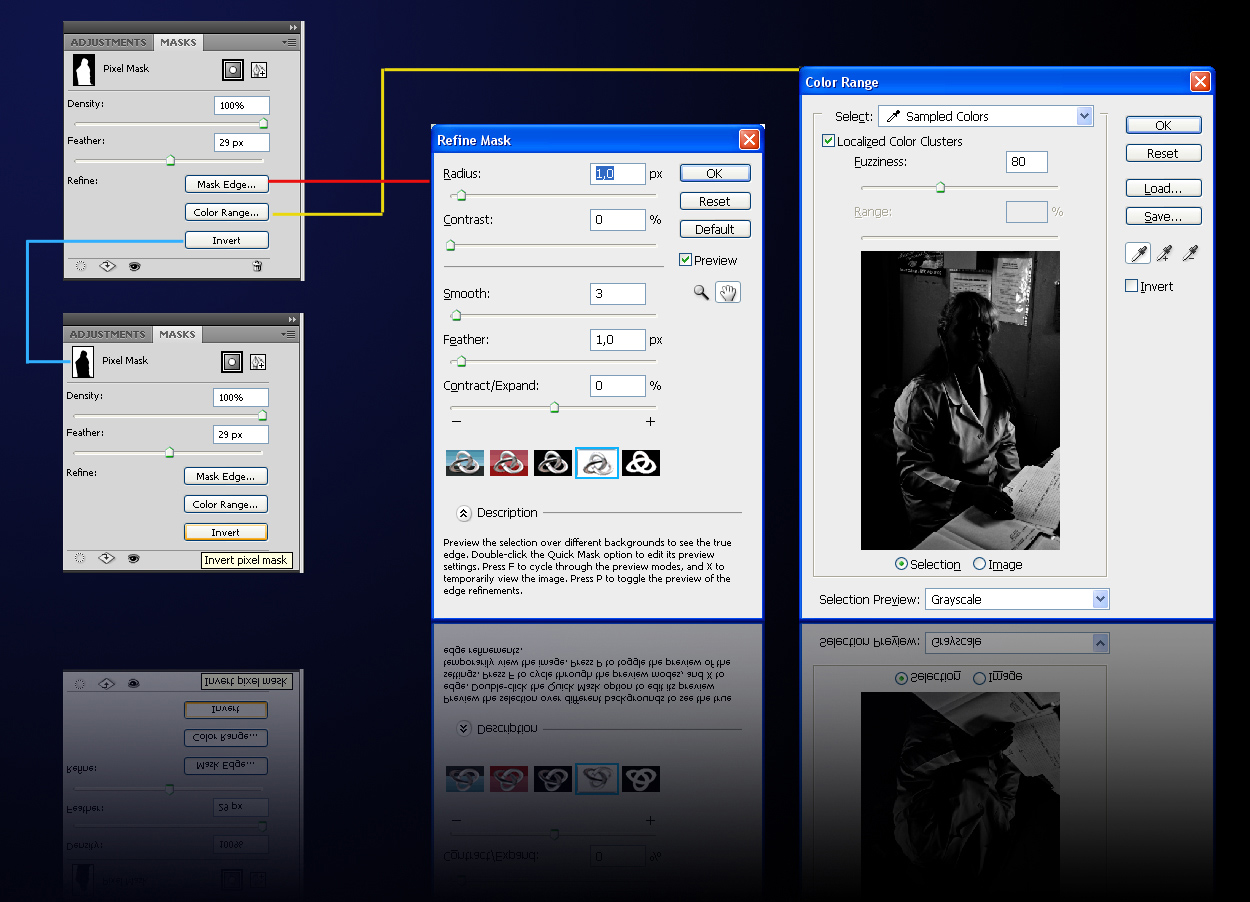Select the Zoom tool in Refine Mask
Viewport: 1250px width, 902px height.
[x=701, y=292]
